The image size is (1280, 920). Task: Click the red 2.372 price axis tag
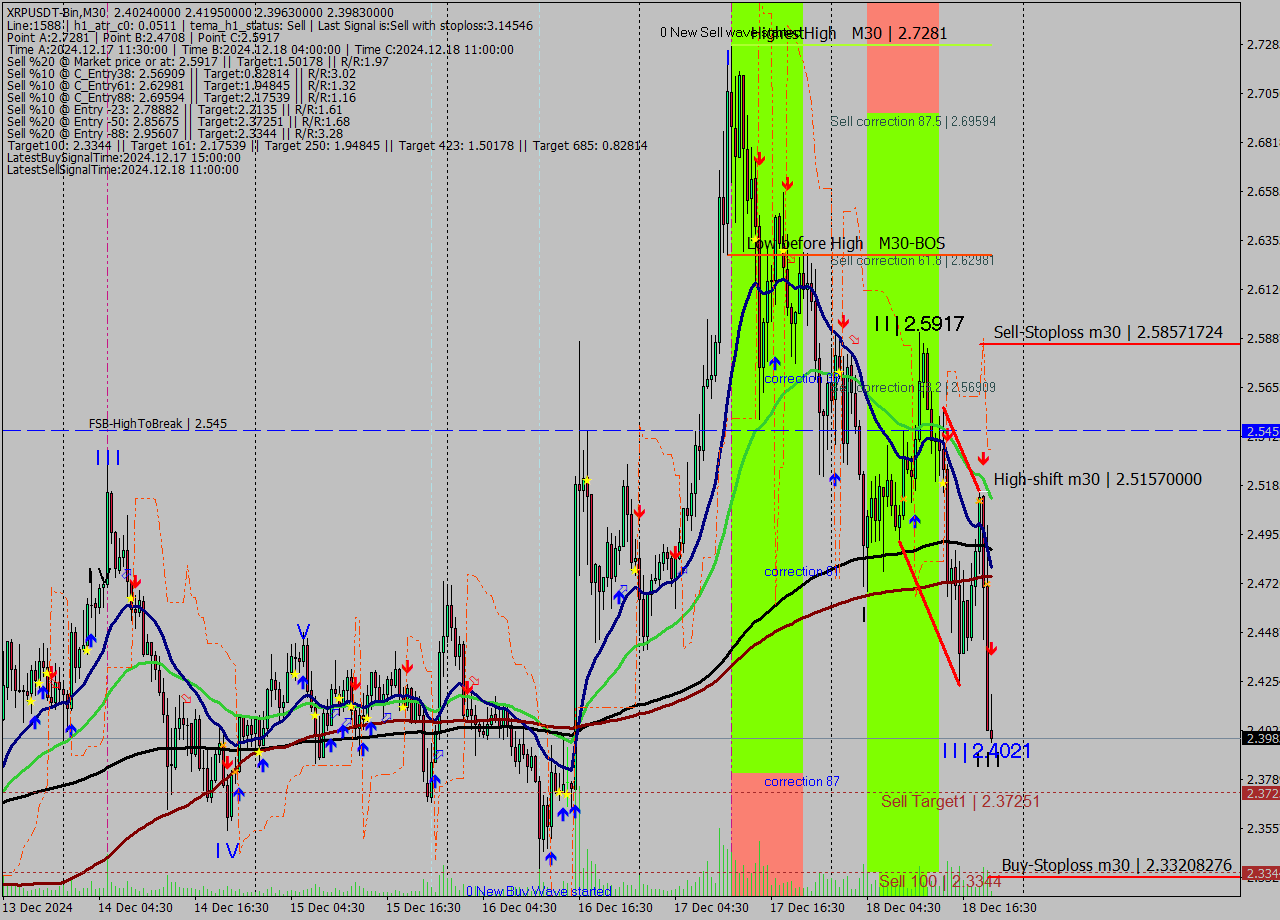1260,793
